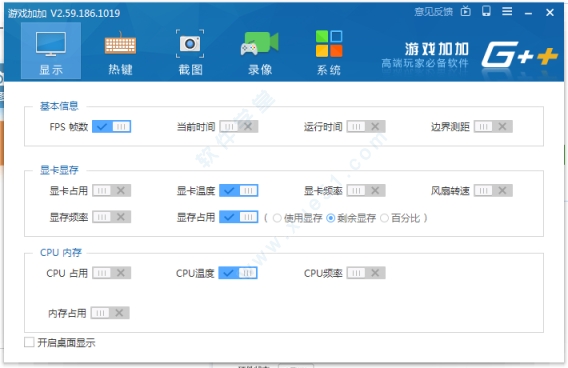Enable the 内存占用 toggle
The image size is (568, 368).
110,313
